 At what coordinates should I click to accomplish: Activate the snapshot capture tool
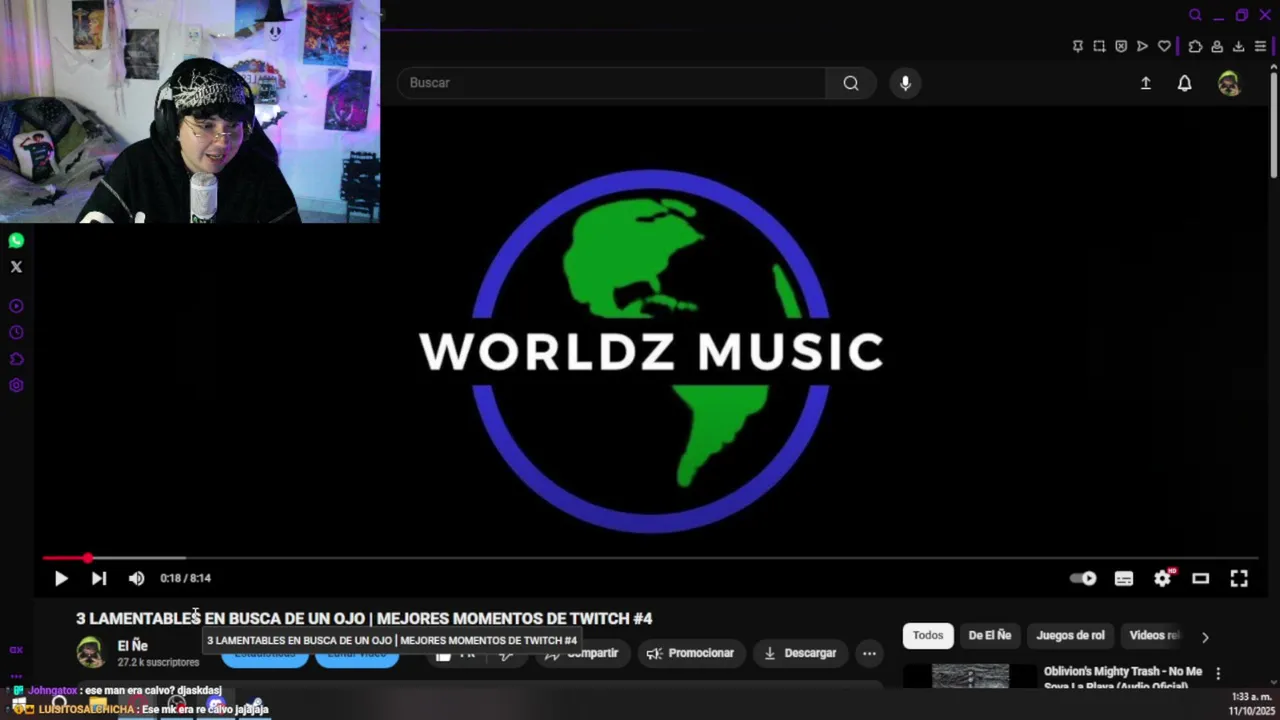point(1099,46)
